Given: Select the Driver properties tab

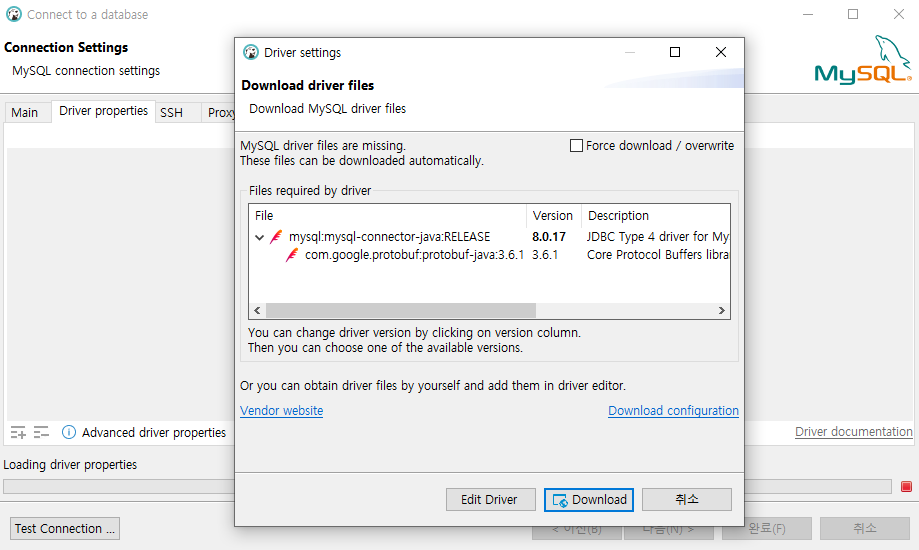Looking at the screenshot, I should pos(103,111).
